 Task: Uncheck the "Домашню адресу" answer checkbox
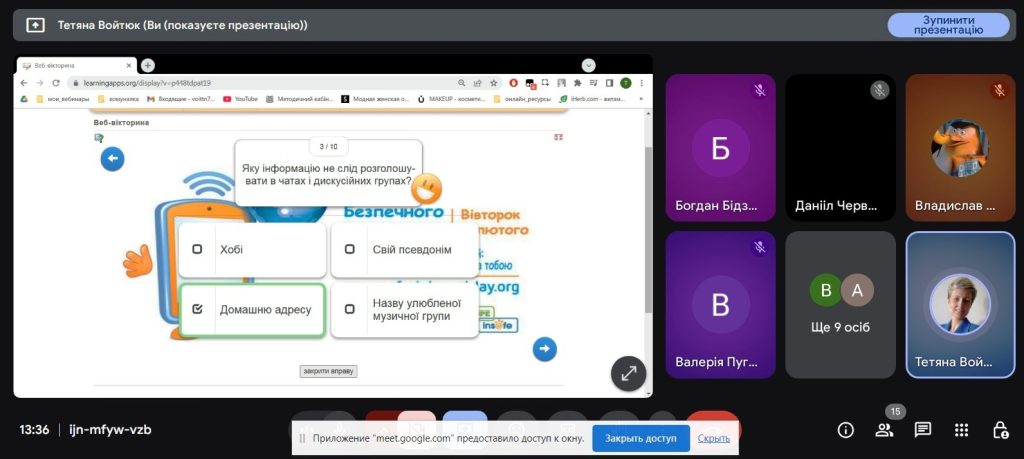tap(197, 309)
